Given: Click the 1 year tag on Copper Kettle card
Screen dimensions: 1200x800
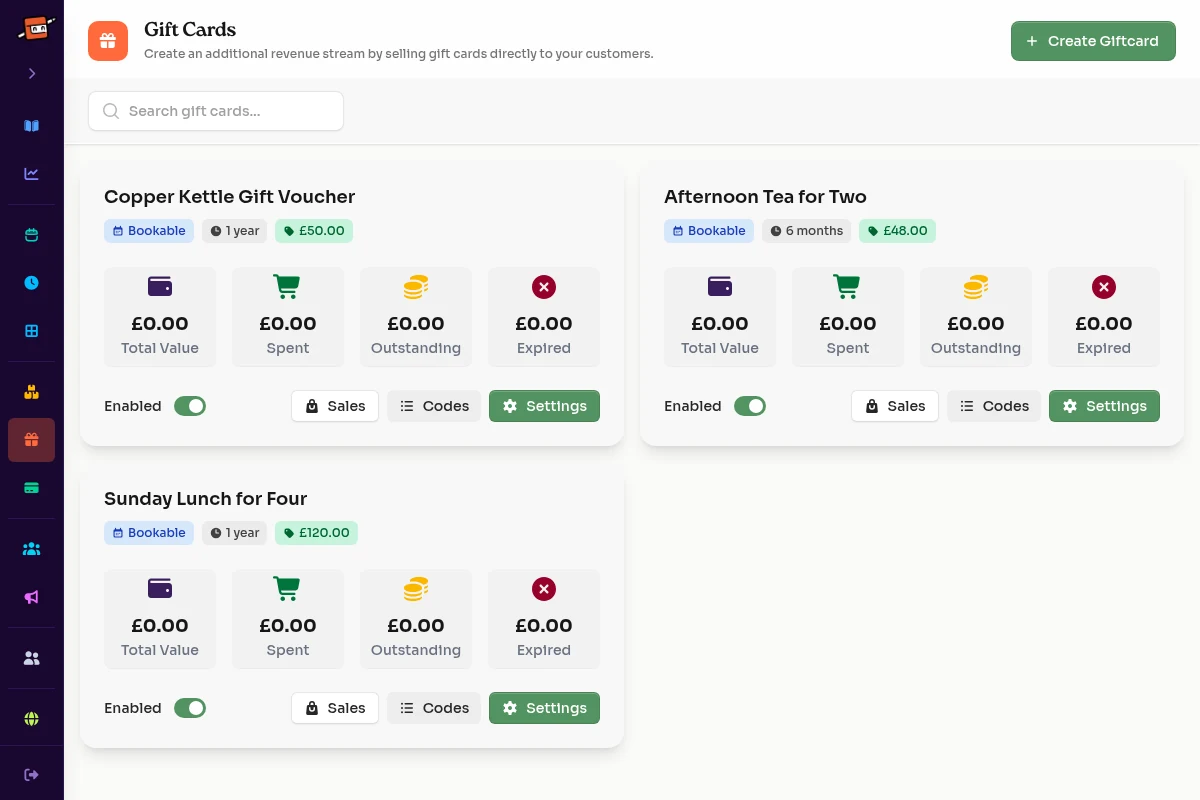Looking at the screenshot, I should coord(235,231).
